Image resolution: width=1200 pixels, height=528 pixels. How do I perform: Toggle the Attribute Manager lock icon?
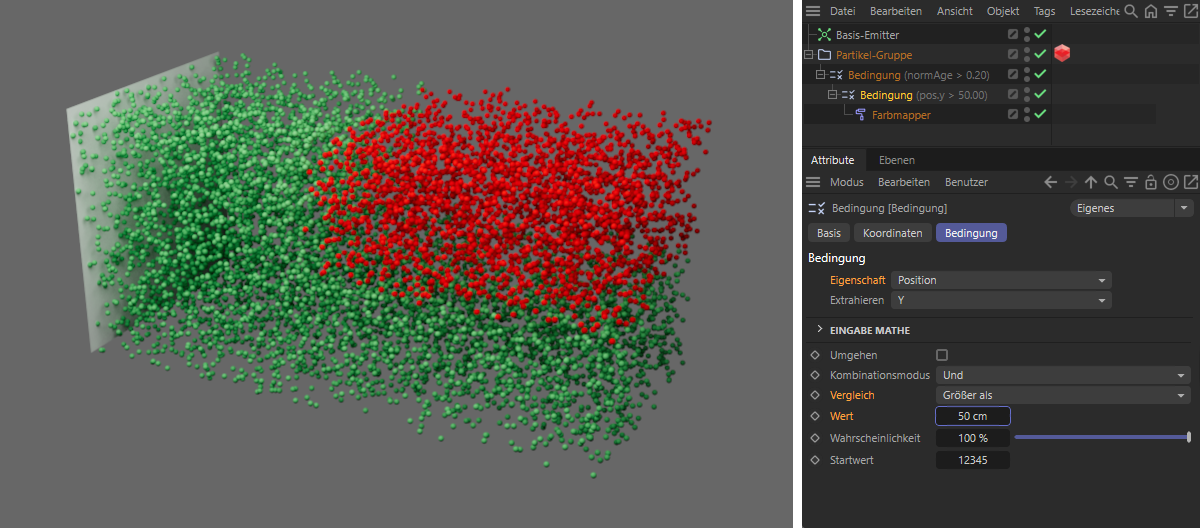(1151, 182)
